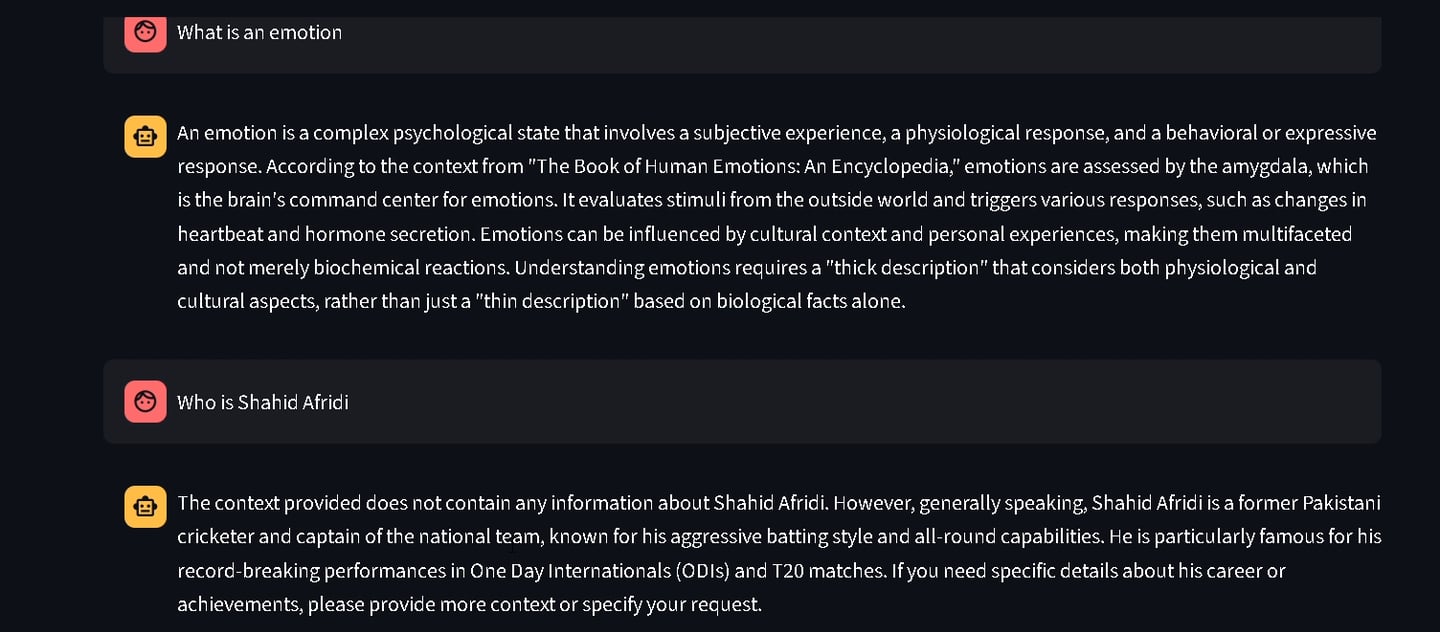Click the phrase "heartbeat and hormone secretion"
Viewport: 1440px width, 632px height.
coord(325,234)
